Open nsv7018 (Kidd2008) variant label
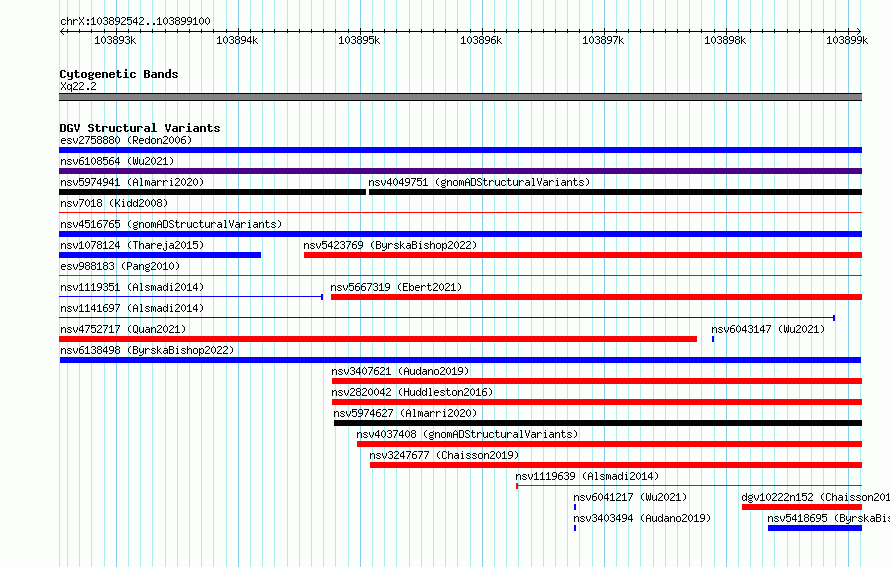 click(x=114, y=203)
